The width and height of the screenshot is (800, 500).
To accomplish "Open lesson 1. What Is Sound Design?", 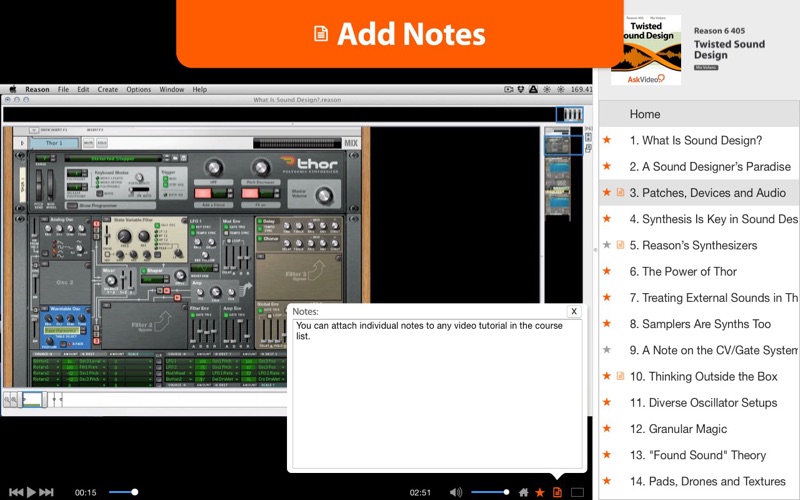I will [x=699, y=140].
